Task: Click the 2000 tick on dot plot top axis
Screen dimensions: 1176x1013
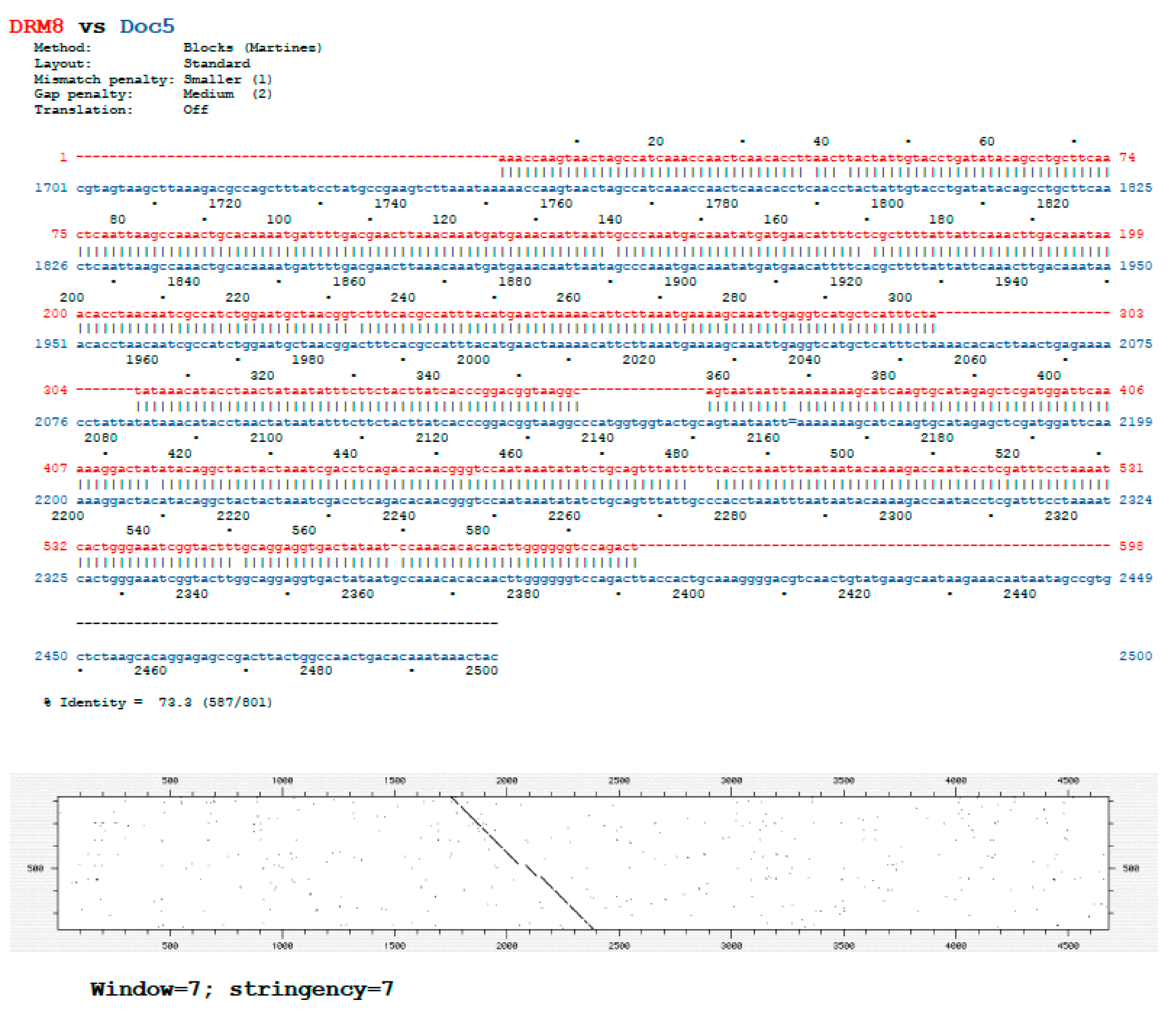Action: 506,781
